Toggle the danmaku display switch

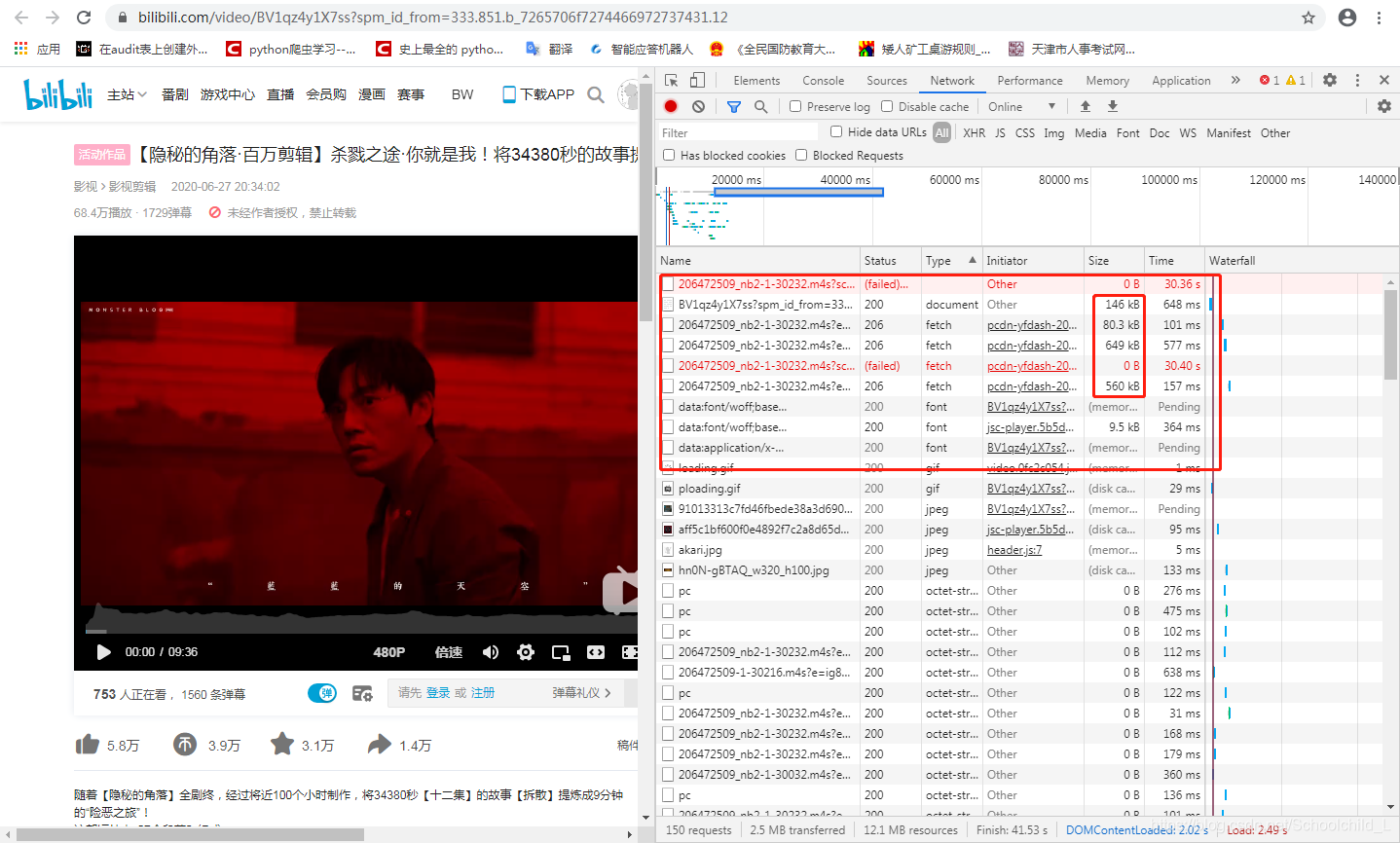322,693
